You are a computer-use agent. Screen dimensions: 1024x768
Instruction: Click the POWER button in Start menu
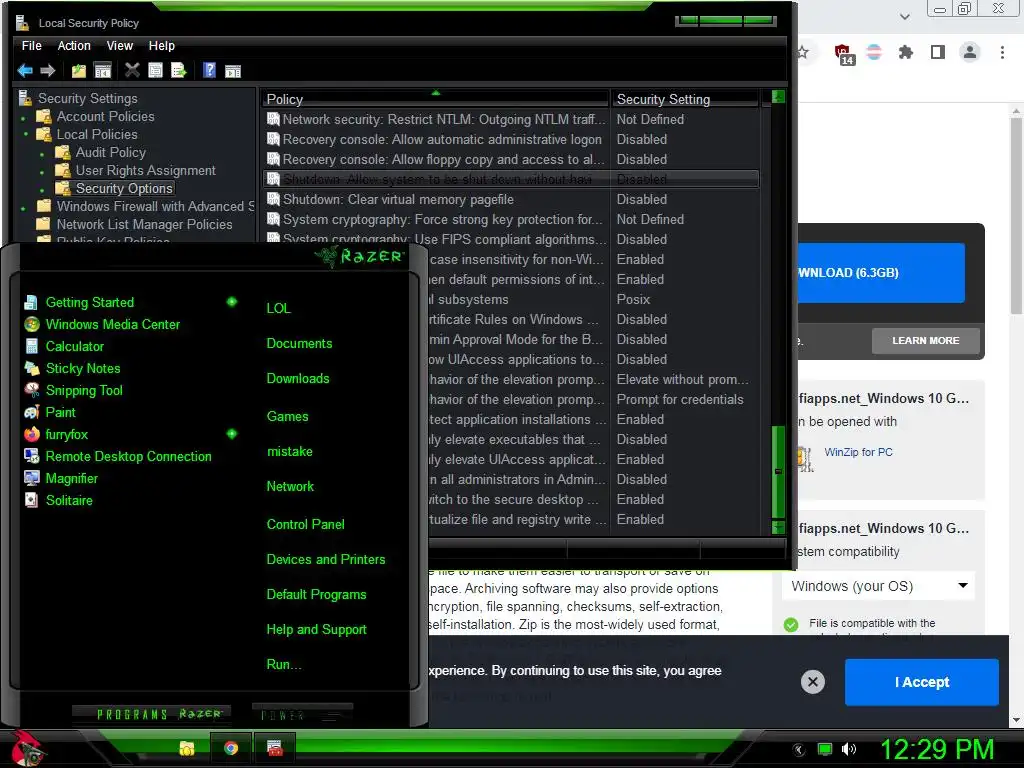[x=302, y=716]
